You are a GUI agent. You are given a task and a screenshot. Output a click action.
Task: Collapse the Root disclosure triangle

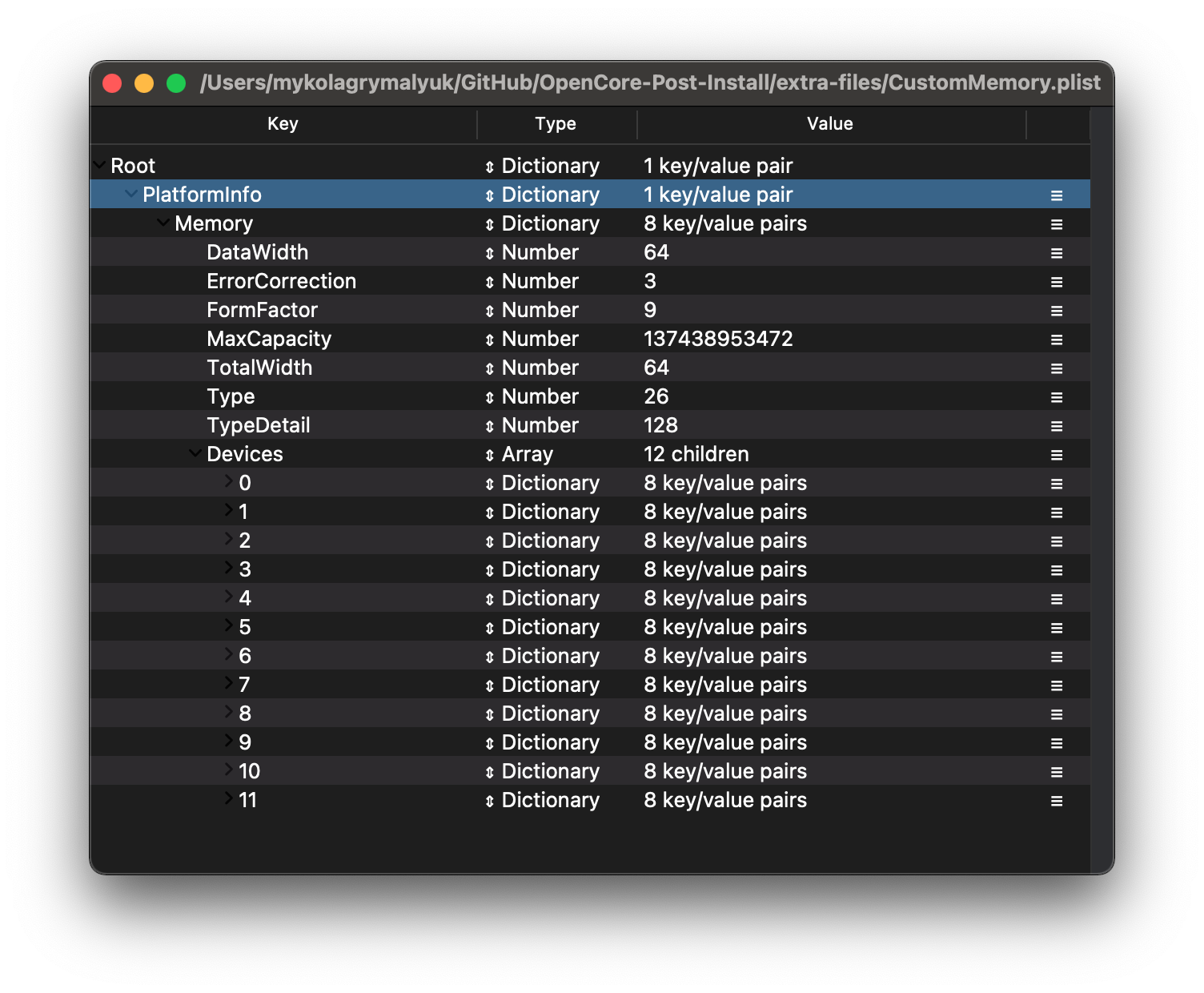(x=100, y=165)
